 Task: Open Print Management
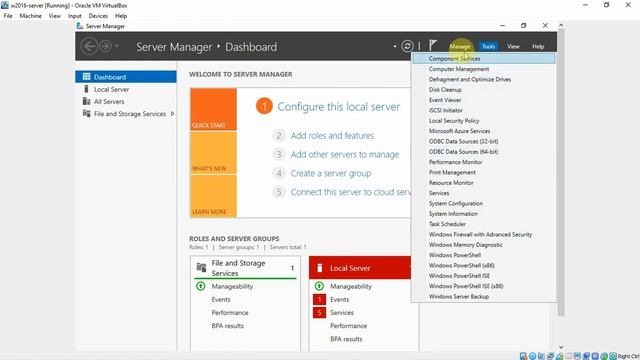[484, 172]
